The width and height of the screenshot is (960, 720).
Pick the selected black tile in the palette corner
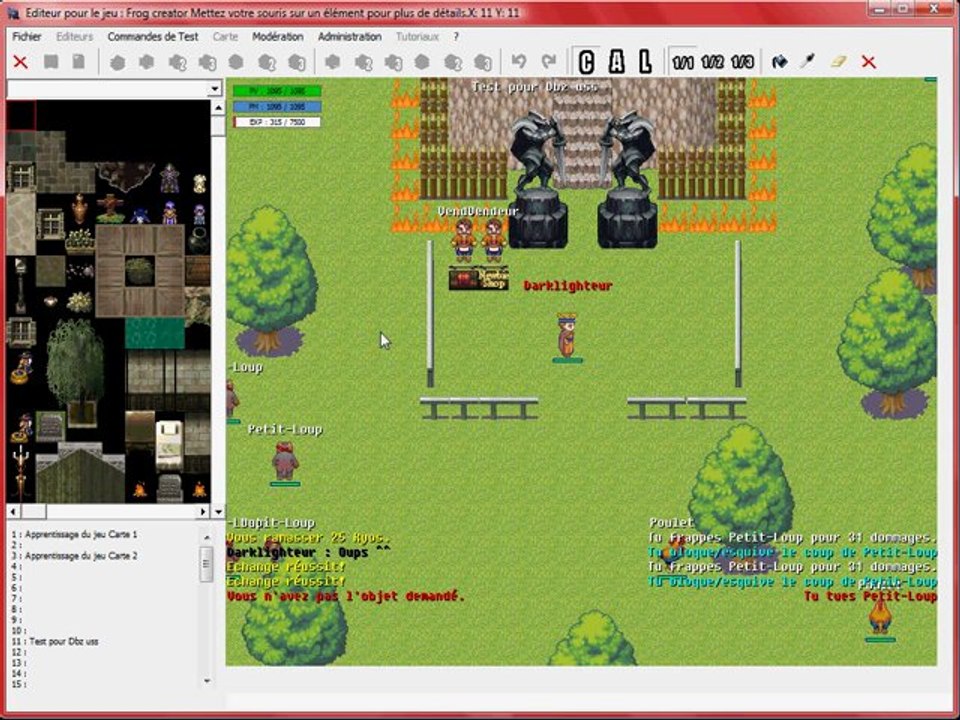pos(21,116)
